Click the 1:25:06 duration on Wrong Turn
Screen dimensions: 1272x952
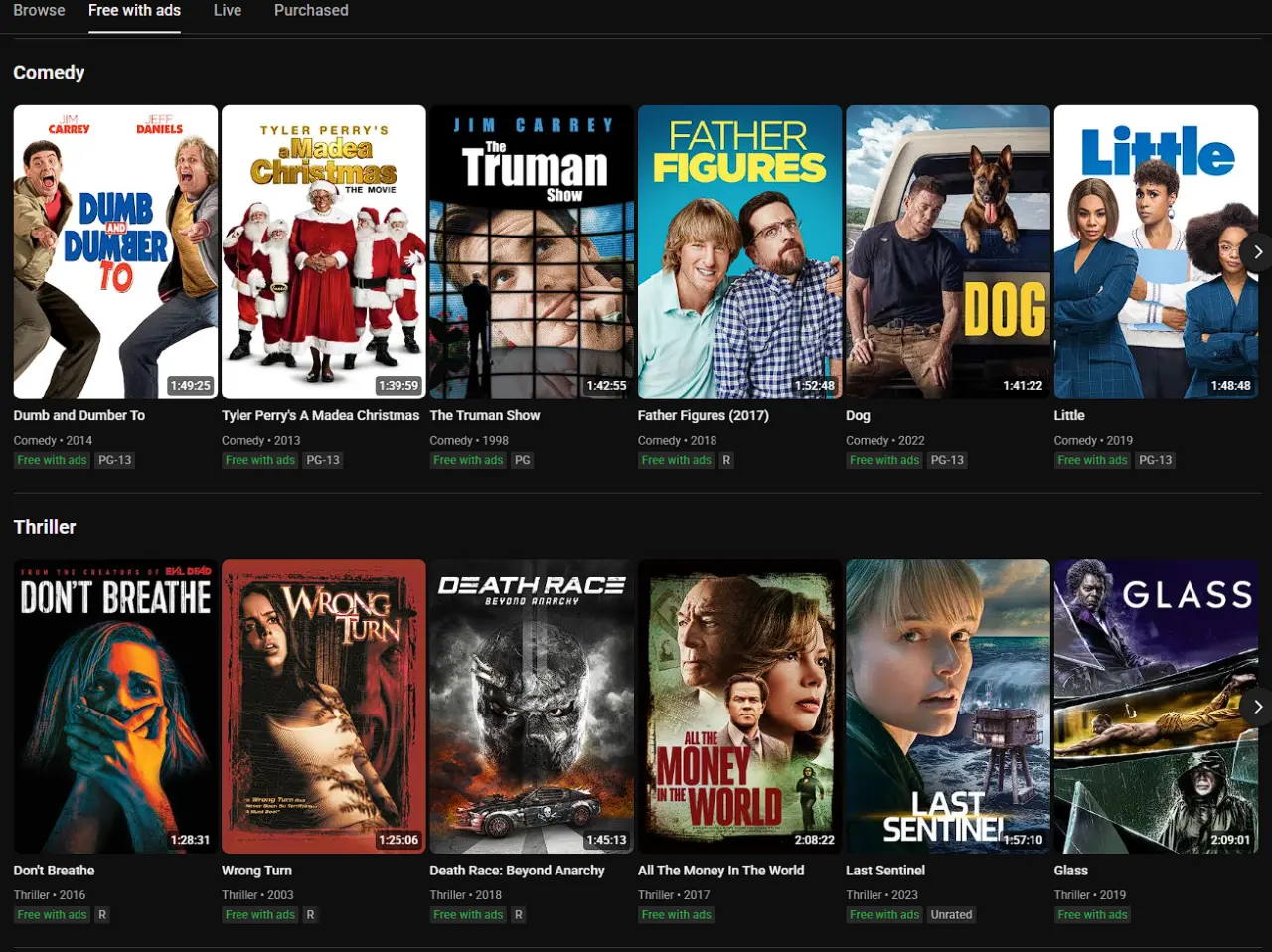(x=398, y=840)
